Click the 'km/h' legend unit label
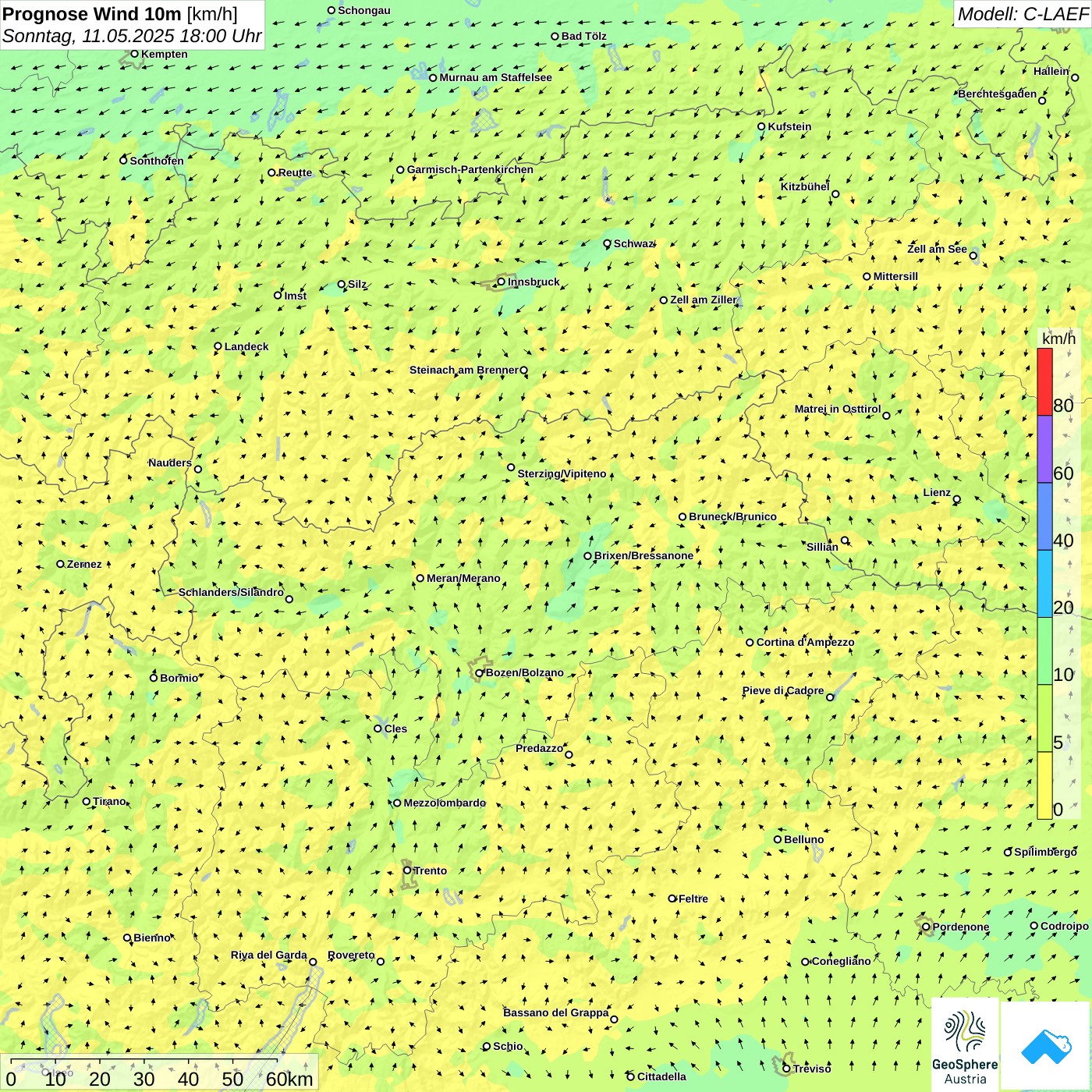Viewport: 1092px width, 1092px height. tap(1058, 339)
